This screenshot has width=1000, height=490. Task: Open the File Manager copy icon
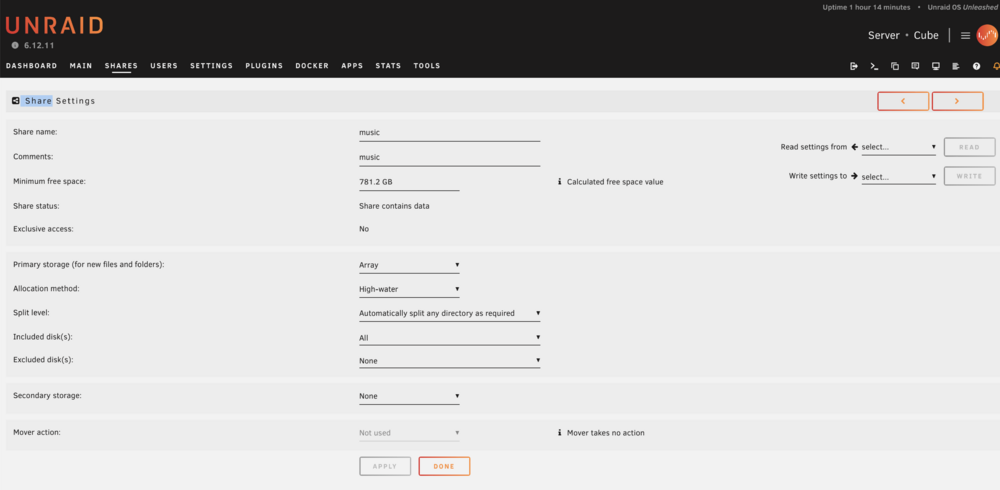895,66
